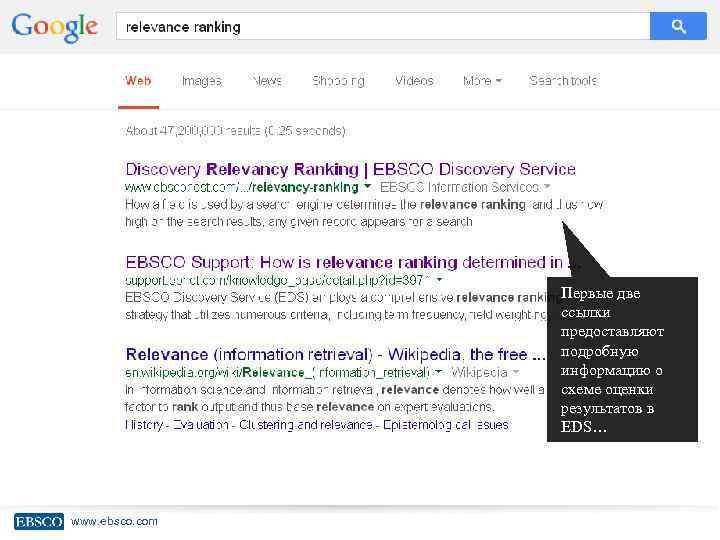Open the Shopping tab
The image size is (720, 540).
(x=338, y=81)
